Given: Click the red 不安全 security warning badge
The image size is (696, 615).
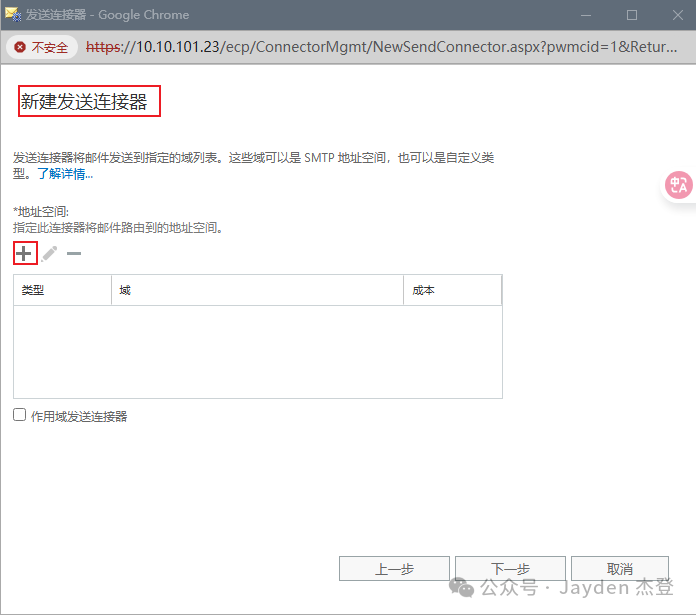Looking at the screenshot, I should 41,47.
